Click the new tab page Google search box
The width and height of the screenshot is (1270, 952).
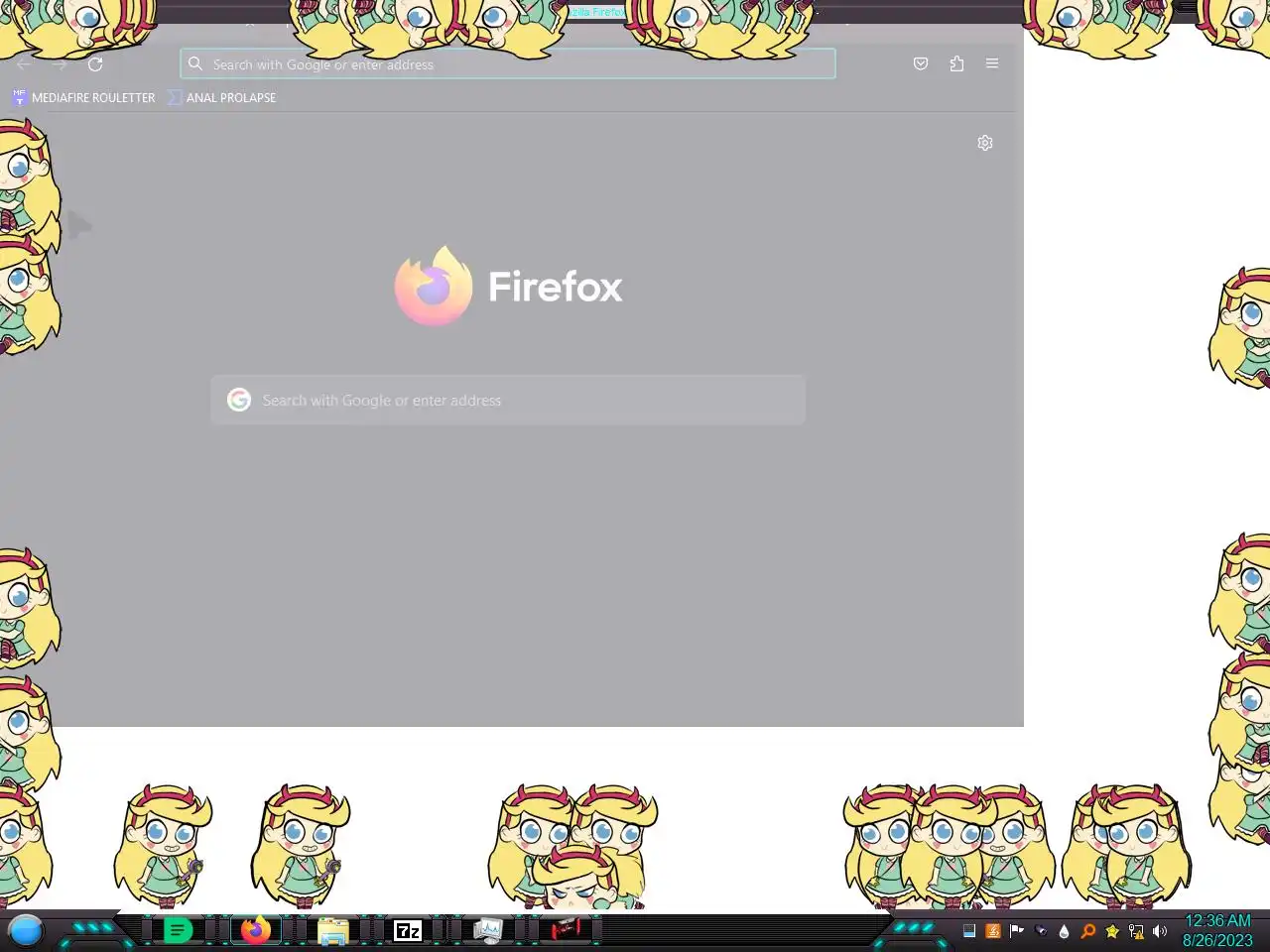508,400
